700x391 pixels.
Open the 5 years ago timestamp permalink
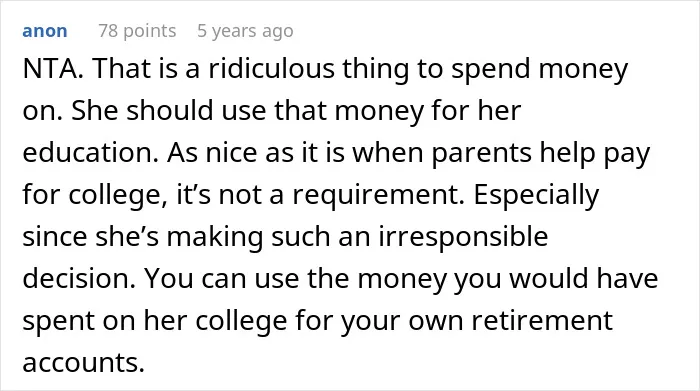245,31
